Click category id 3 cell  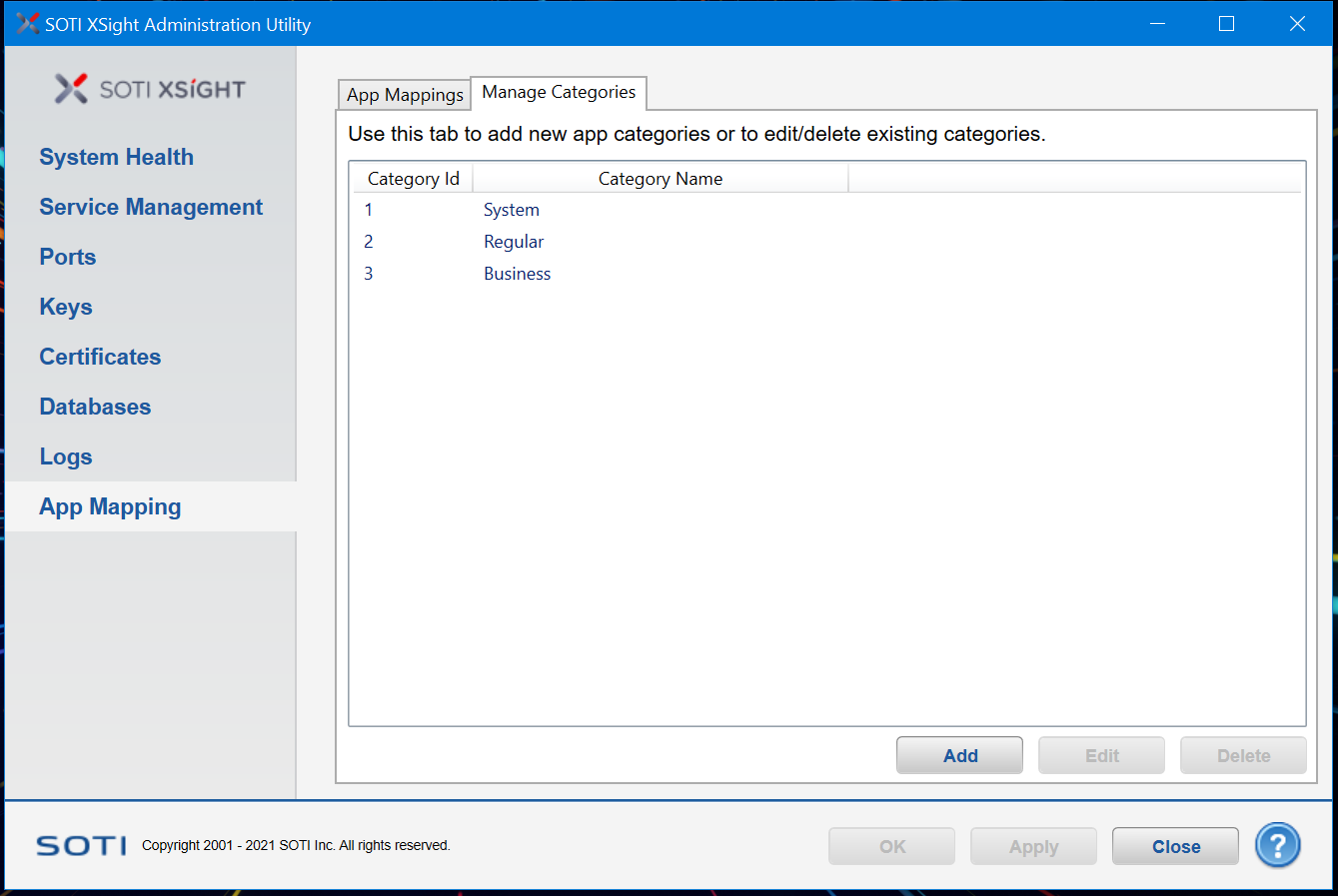pyautogui.click(x=369, y=274)
